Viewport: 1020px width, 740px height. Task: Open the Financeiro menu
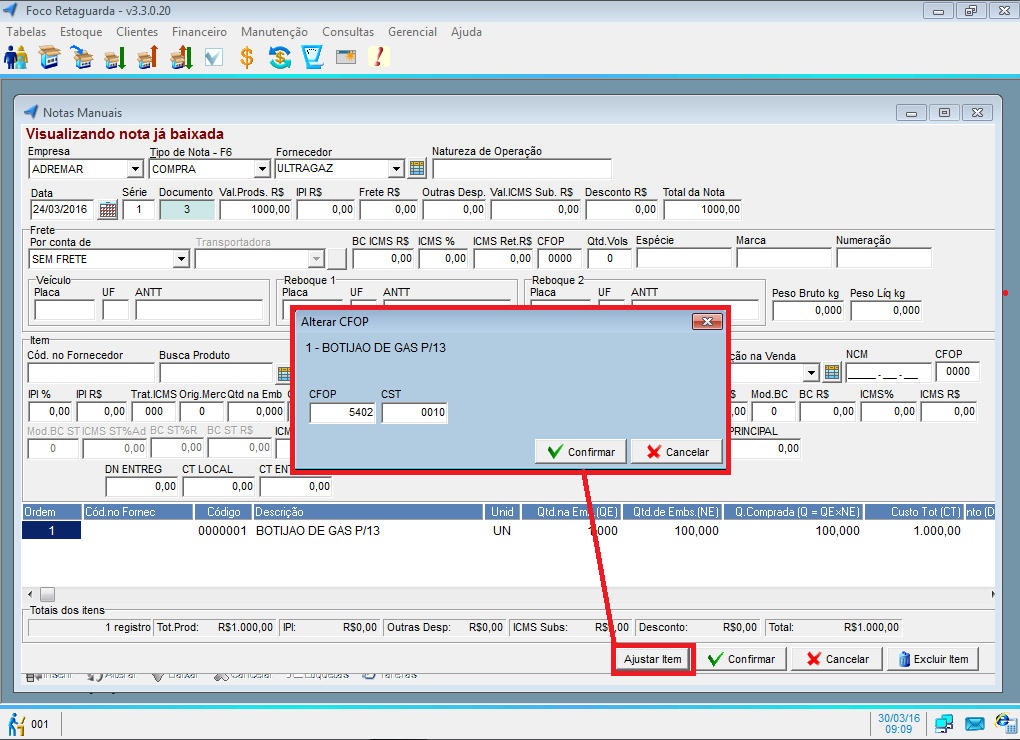(199, 32)
